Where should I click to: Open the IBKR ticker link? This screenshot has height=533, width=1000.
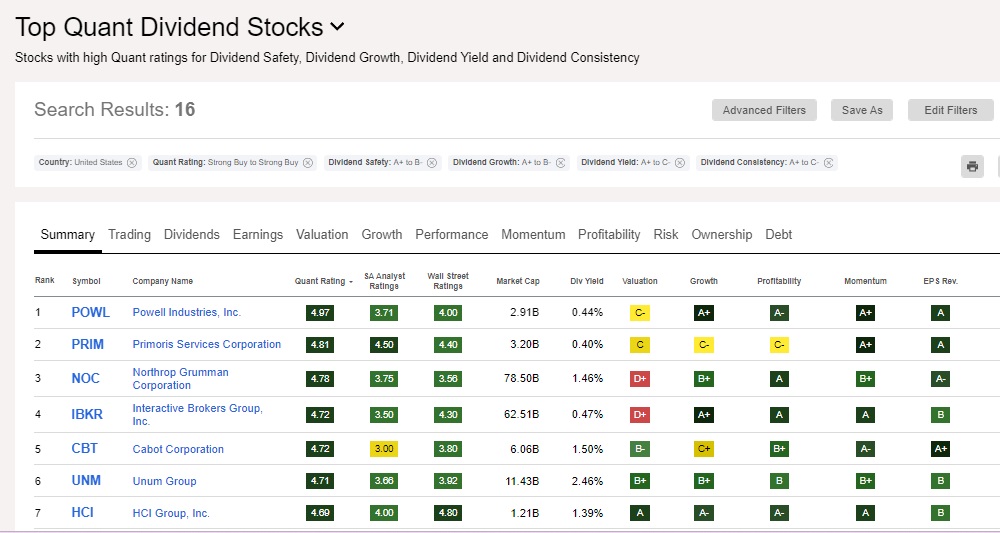(x=87, y=414)
